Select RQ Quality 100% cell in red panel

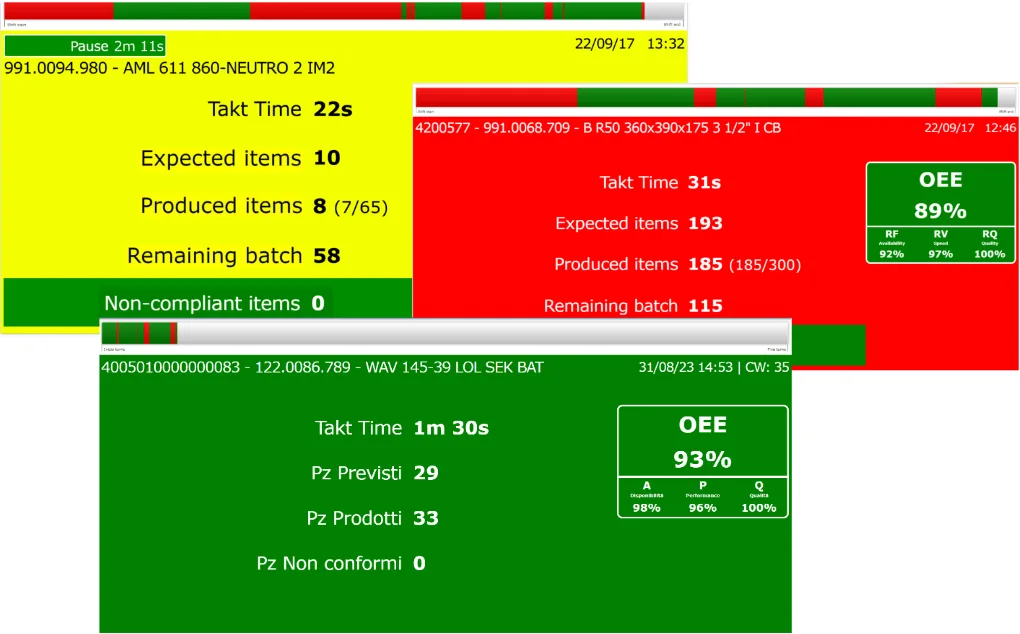click(x=989, y=244)
